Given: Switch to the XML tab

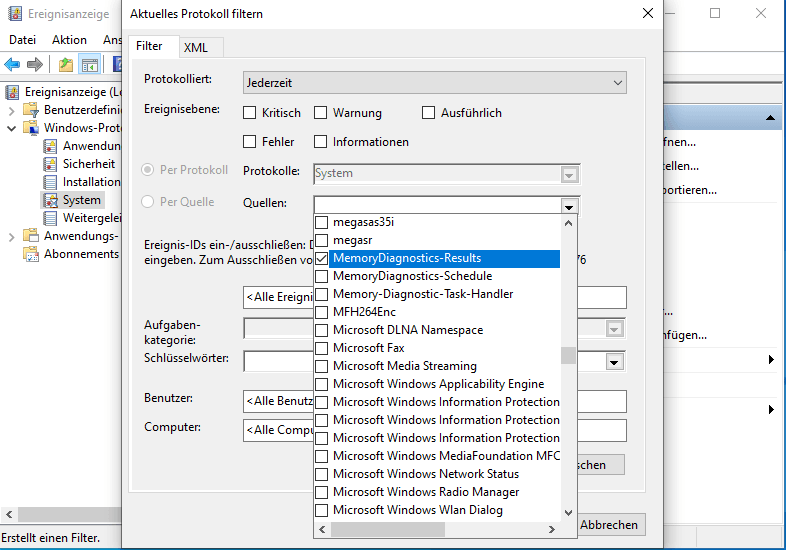Looking at the screenshot, I should (x=196, y=47).
